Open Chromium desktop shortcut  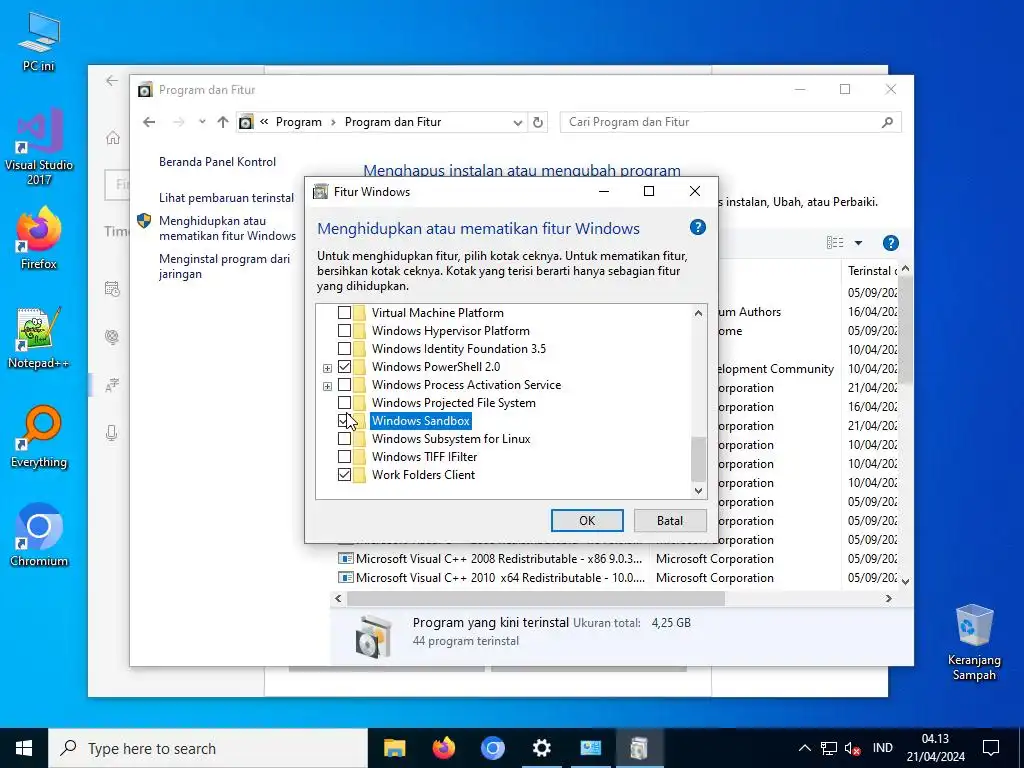click(39, 536)
